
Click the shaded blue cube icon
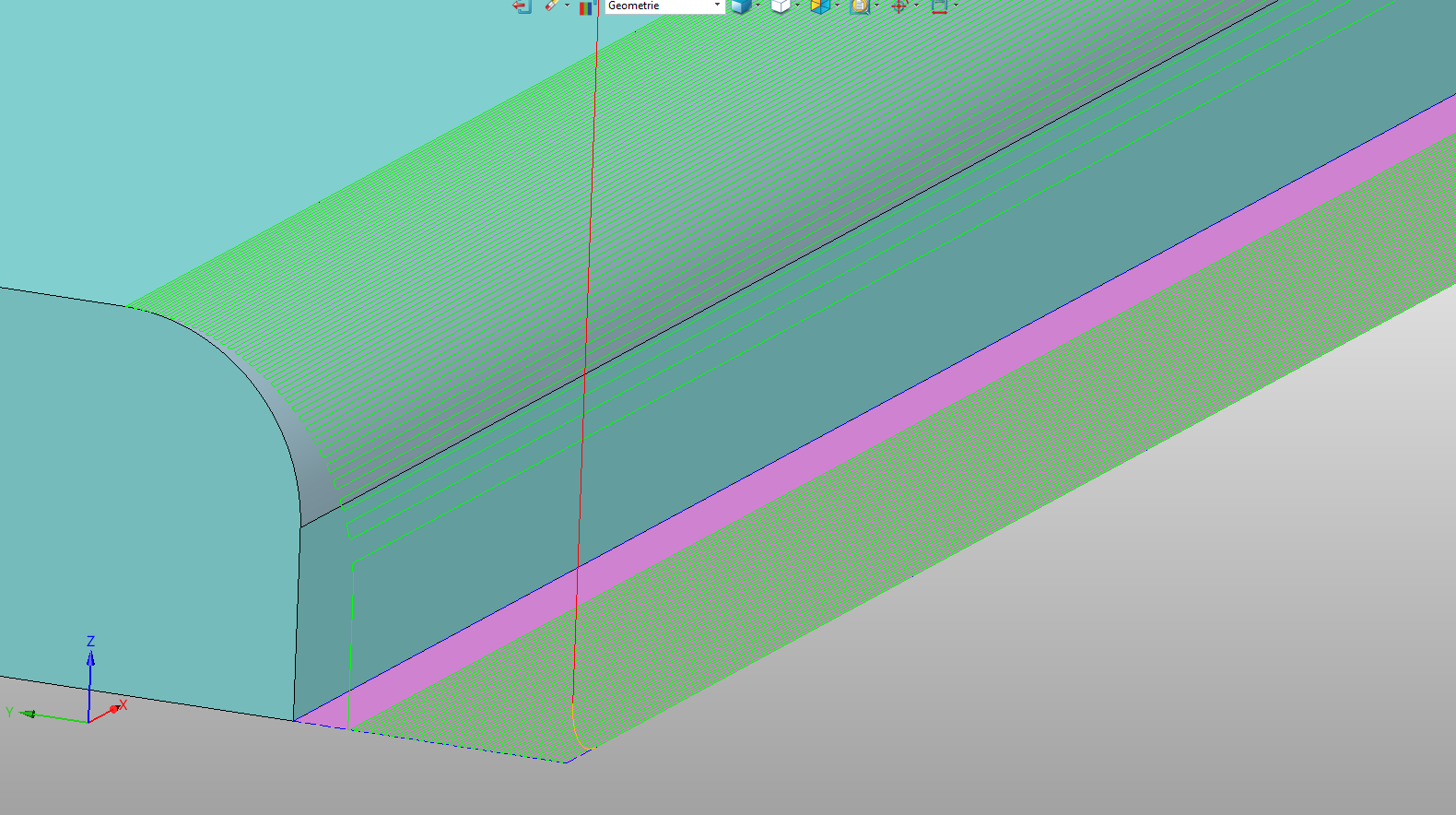pos(740,6)
